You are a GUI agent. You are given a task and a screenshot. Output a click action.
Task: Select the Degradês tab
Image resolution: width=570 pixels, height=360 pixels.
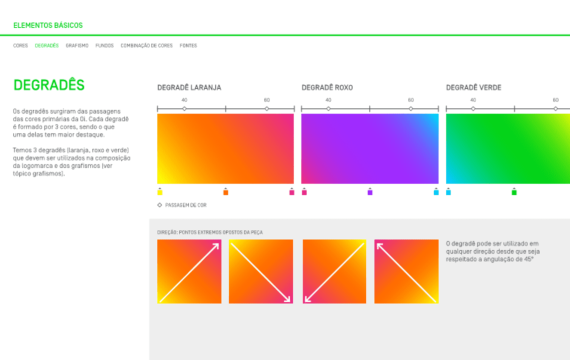47,45
